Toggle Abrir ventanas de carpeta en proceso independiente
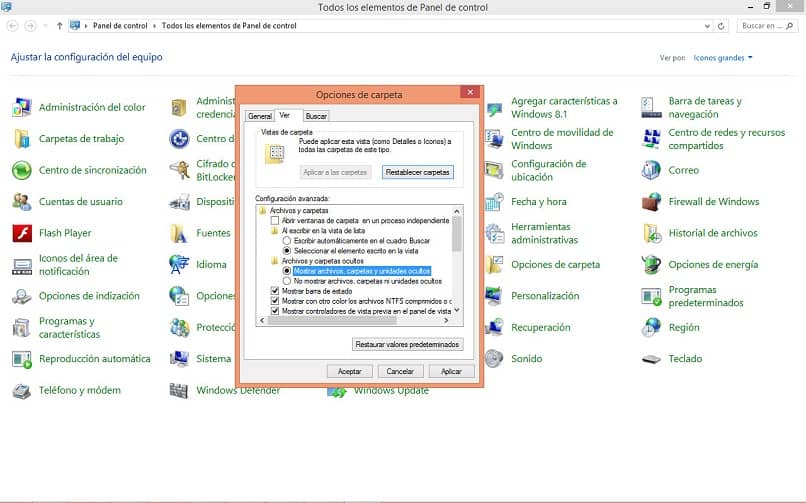Viewport: 806px width, 503px height. (x=275, y=220)
